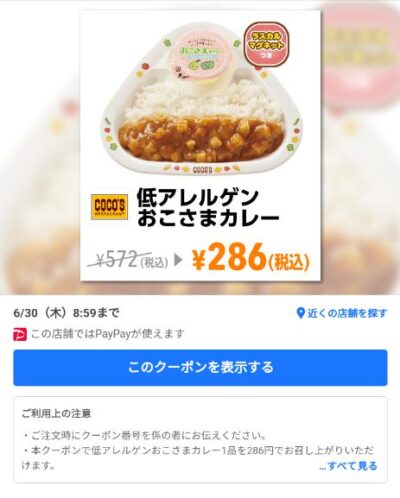Click the 低アレルゲンおこさまカレー title
Screen dimensions: 400x498
coord(208,208)
